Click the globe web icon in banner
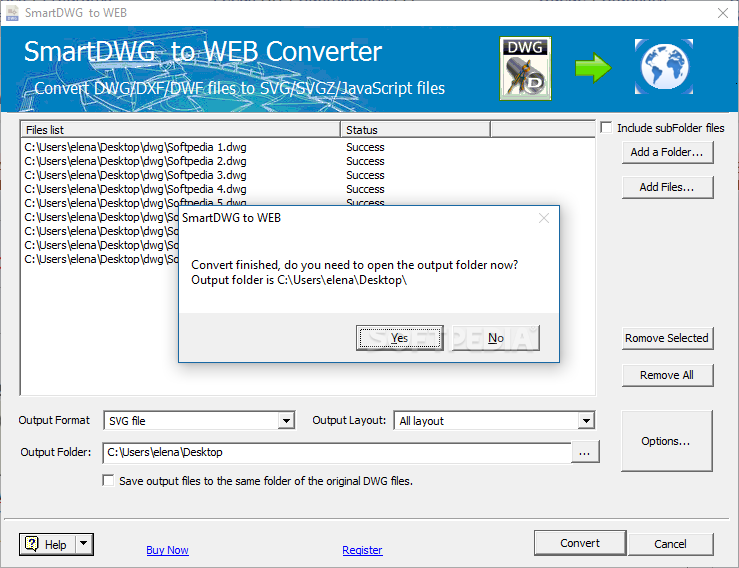This screenshot has width=739, height=568. pos(664,66)
